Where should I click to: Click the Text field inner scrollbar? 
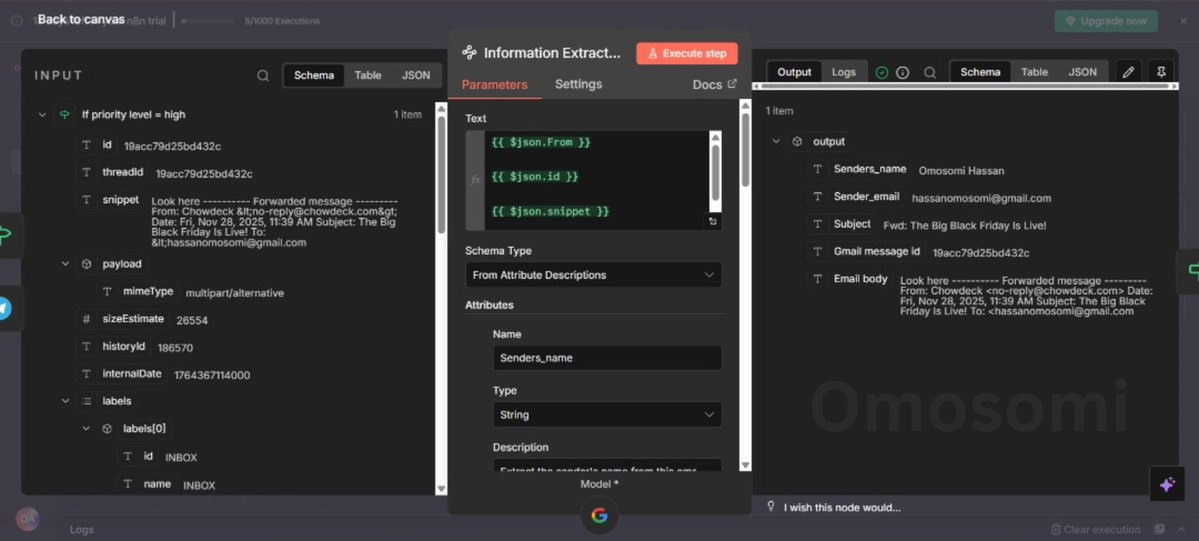click(715, 171)
